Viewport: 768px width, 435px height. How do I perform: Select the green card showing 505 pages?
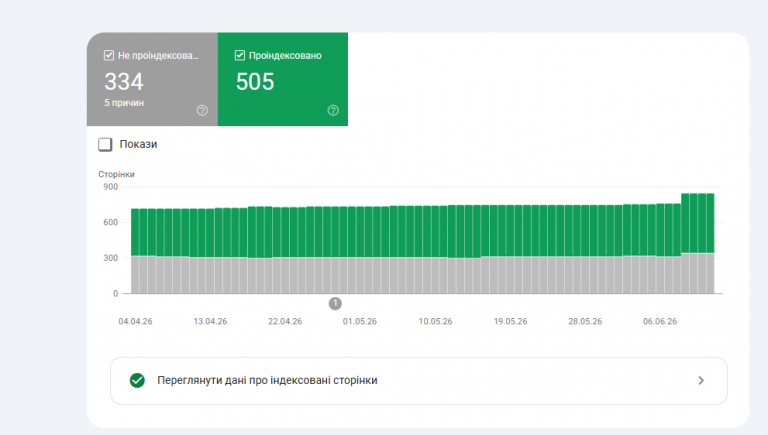point(283,79)
